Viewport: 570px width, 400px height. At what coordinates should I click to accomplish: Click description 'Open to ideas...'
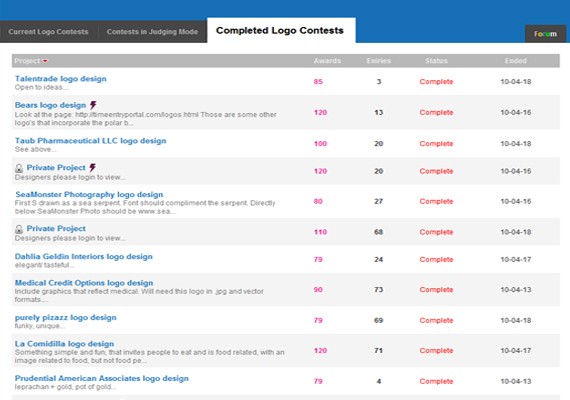41,87
